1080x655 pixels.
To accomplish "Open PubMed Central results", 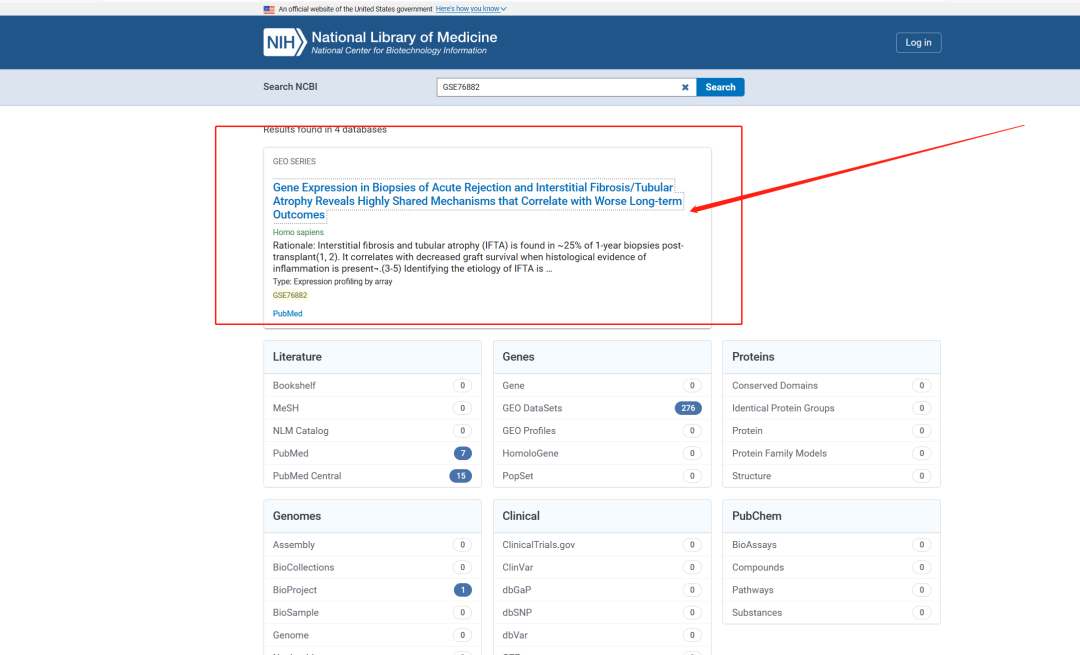I will (x=372, y=476).
